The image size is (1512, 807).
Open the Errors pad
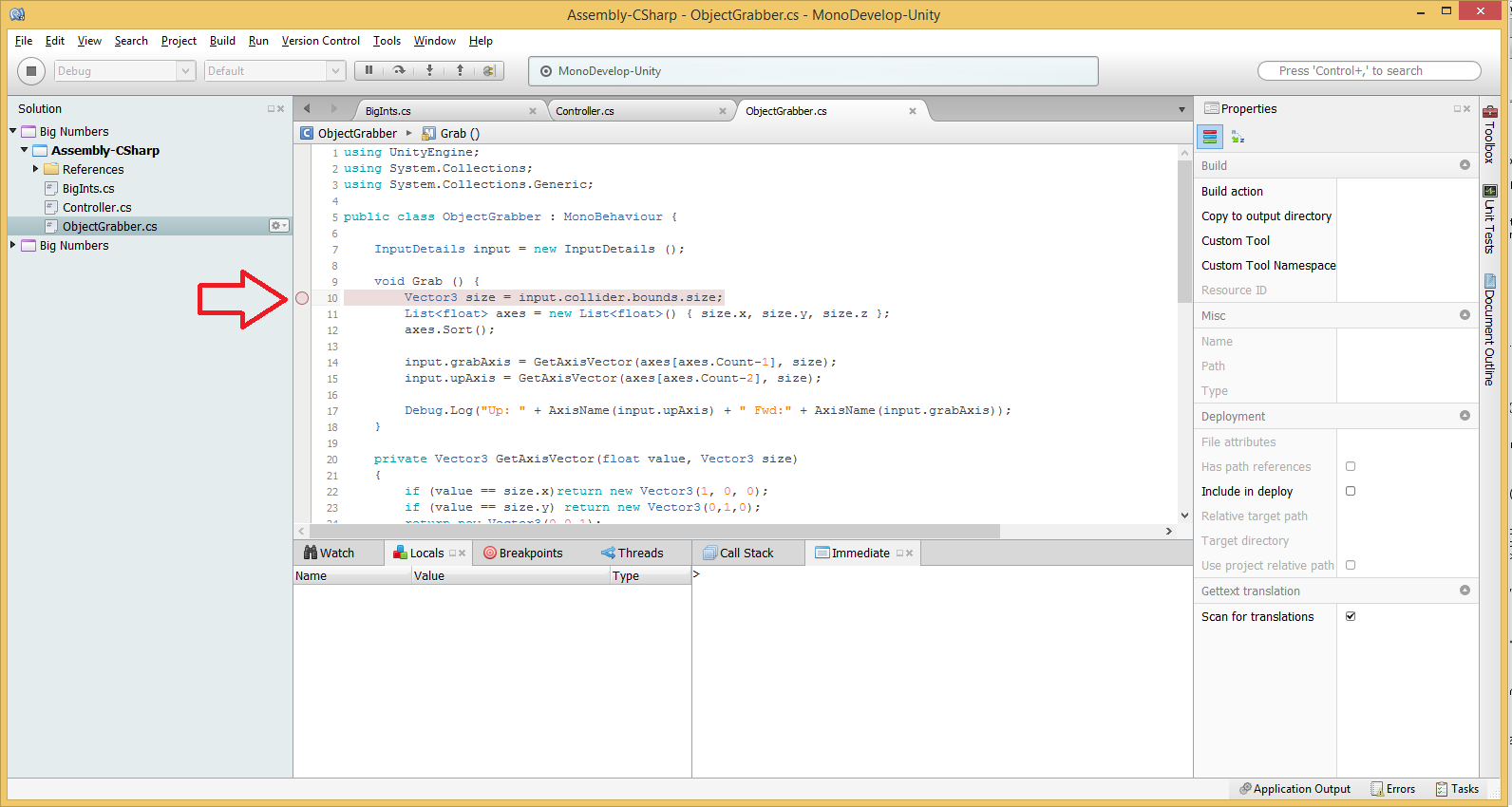1392,789
